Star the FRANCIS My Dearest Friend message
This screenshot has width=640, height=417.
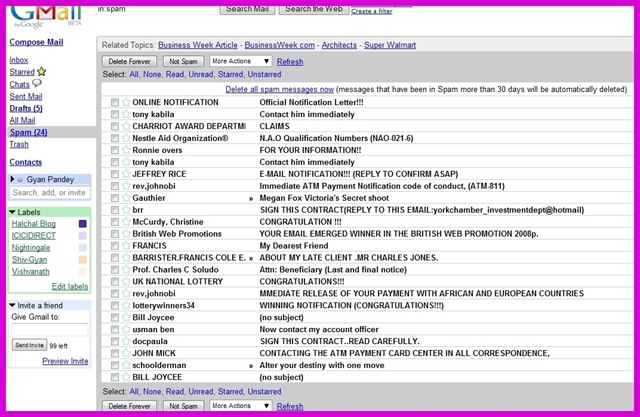point(126,246)
